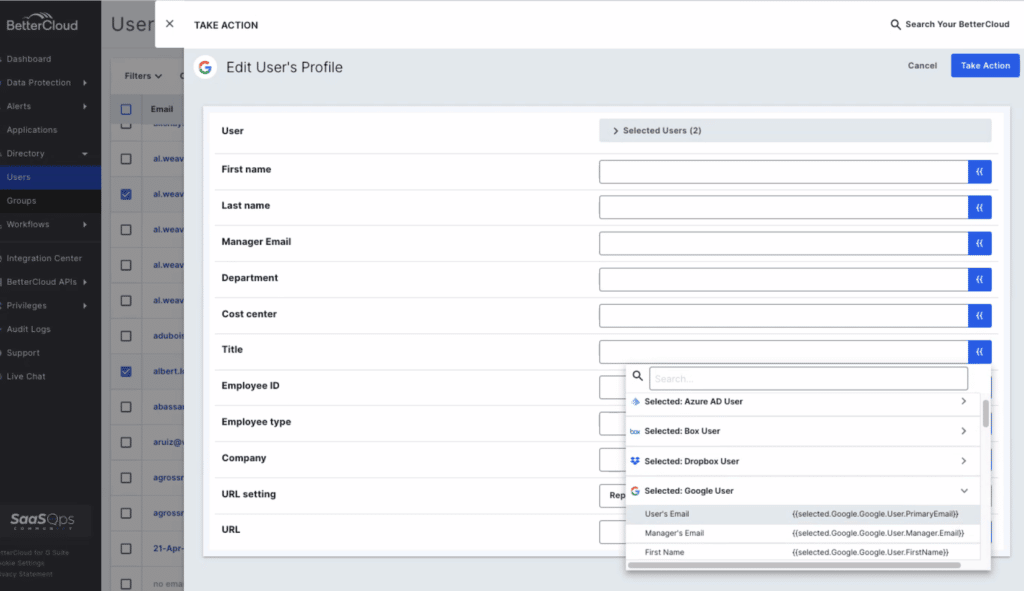Click the Box icon in variable list
The height and width of the screenshot is (591, 1024).
point(635,432)
